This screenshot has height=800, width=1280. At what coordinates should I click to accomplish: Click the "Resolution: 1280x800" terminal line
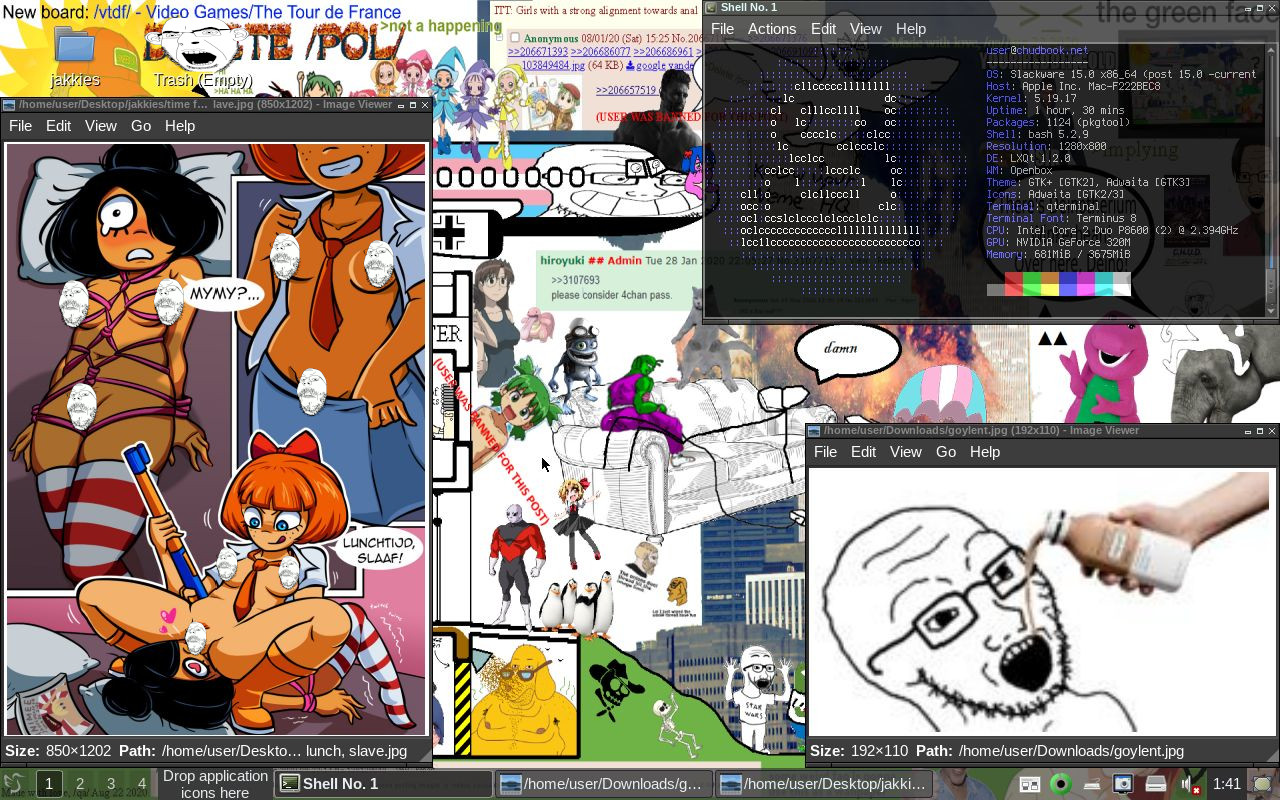(1046, 146)
